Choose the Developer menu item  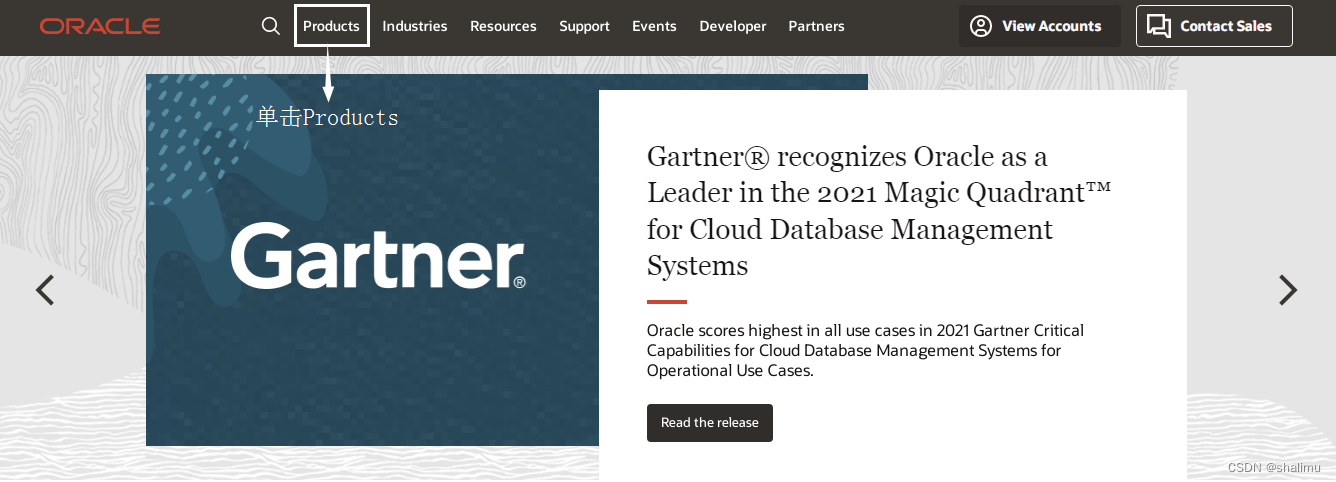[733, 26]
